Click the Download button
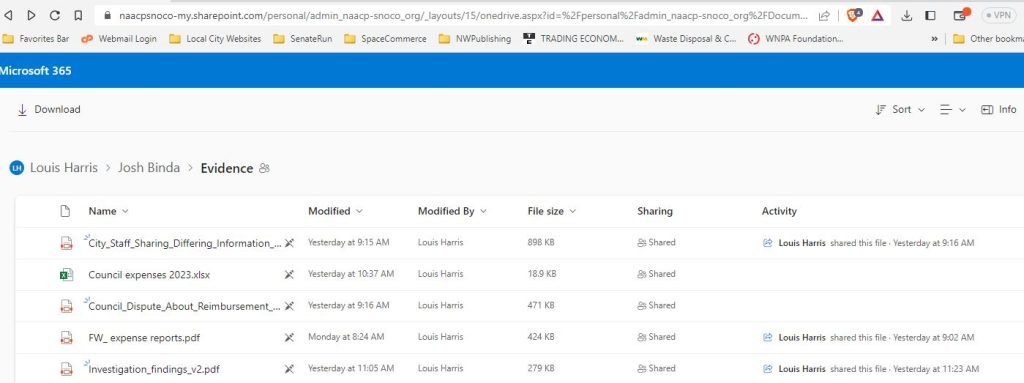1024x383 pixels. click(49, 110)
